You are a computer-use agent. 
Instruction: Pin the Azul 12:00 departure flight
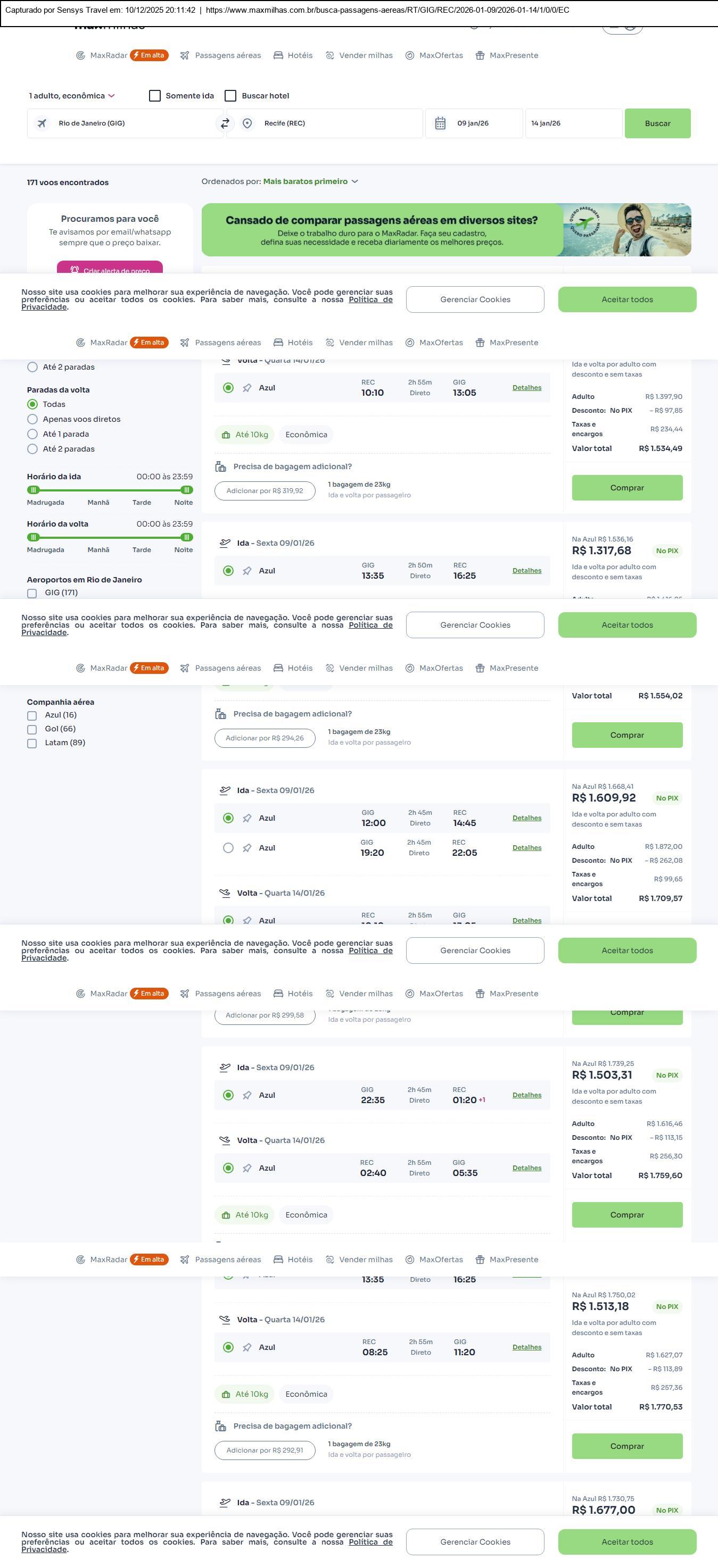247,818
